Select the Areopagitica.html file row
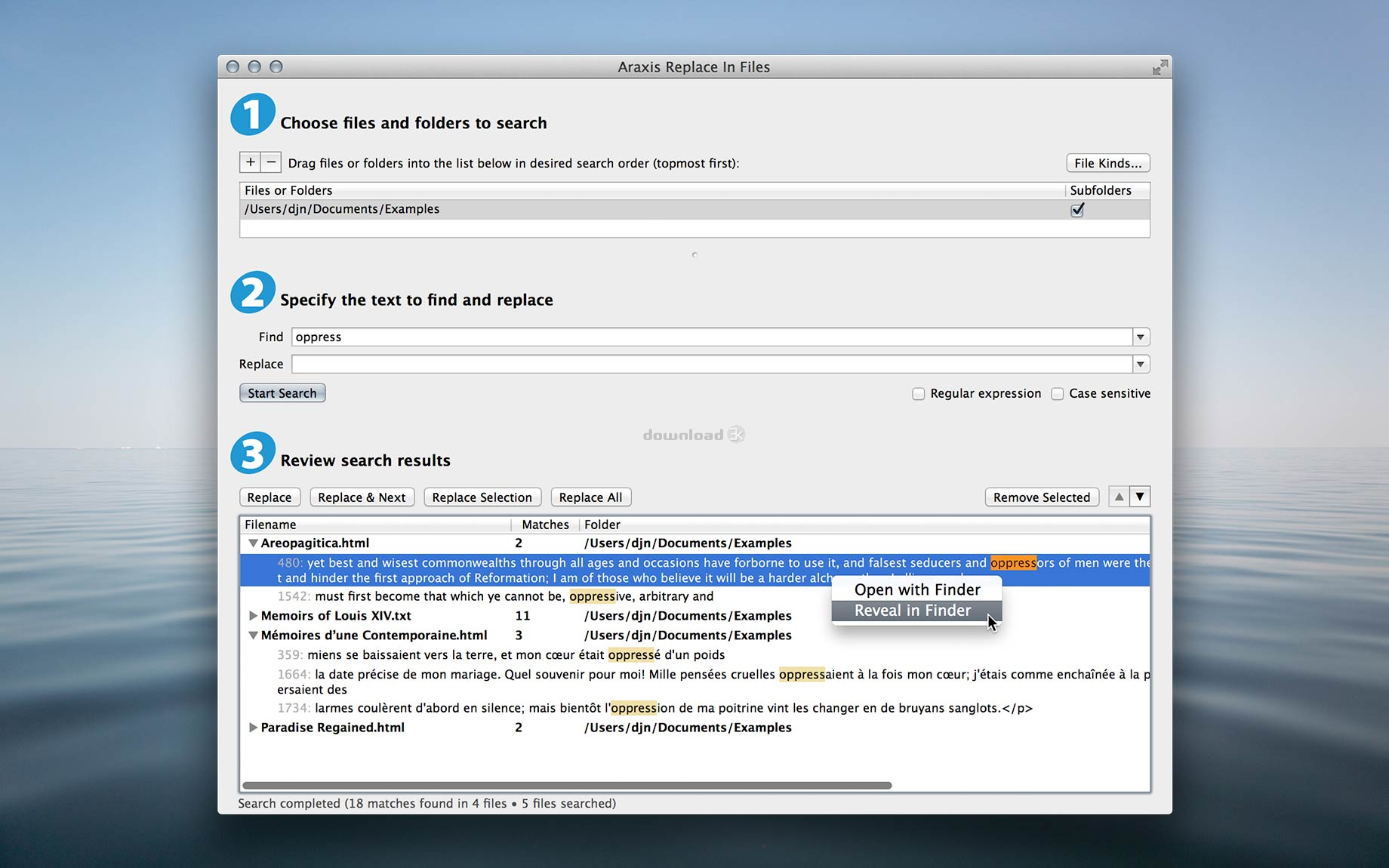The width and height of the screenshot is (1389, 868). 694,543
